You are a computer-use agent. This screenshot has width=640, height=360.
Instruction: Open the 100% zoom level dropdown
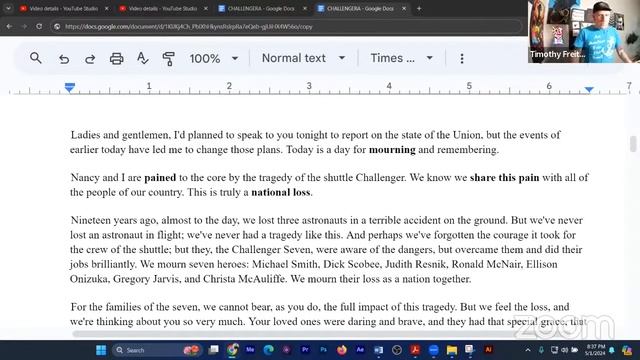[213, 58]
